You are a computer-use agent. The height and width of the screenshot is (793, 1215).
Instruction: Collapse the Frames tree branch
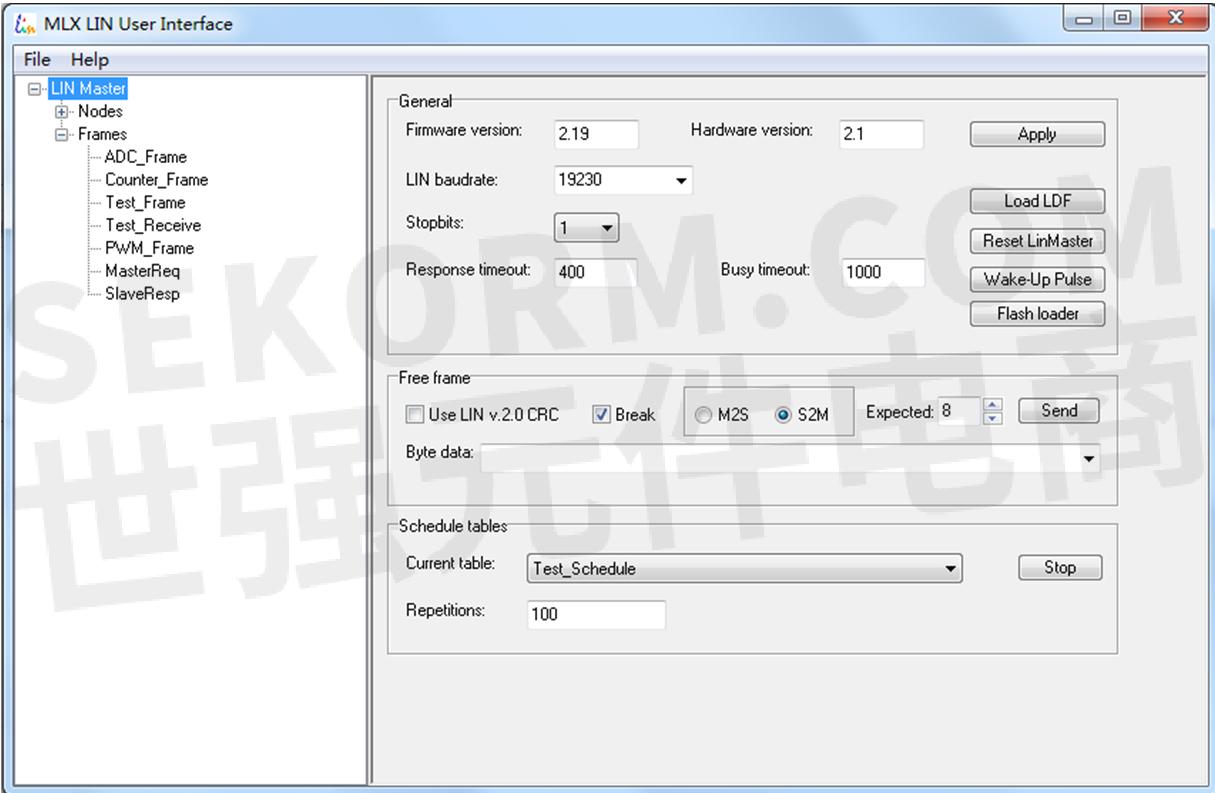click(x=62, y=134)
